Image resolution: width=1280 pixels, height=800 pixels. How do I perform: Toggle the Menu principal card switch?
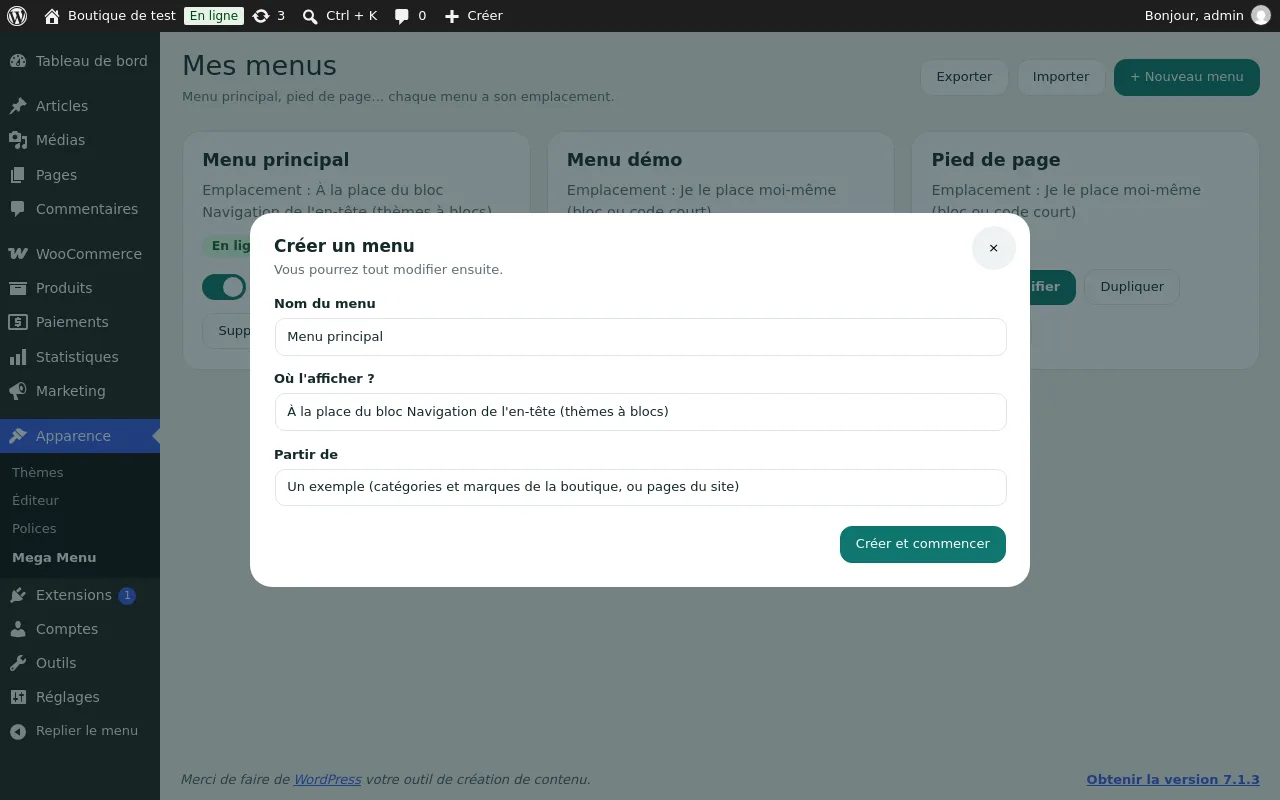(224, 287)
